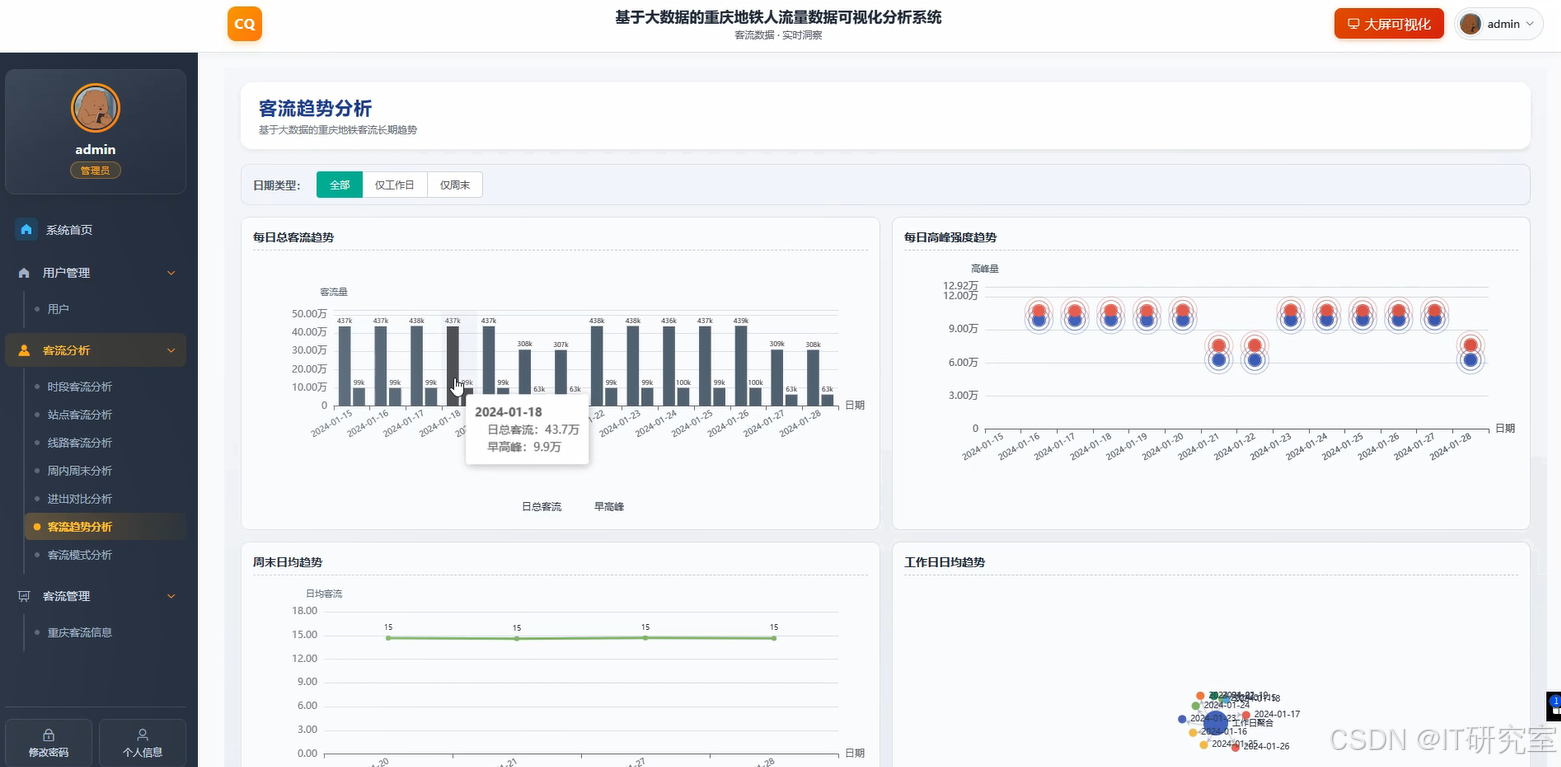This screenshot has width=1561, height=767.
Task: Select the 仅周末 date type option
Action: [455, 185]
